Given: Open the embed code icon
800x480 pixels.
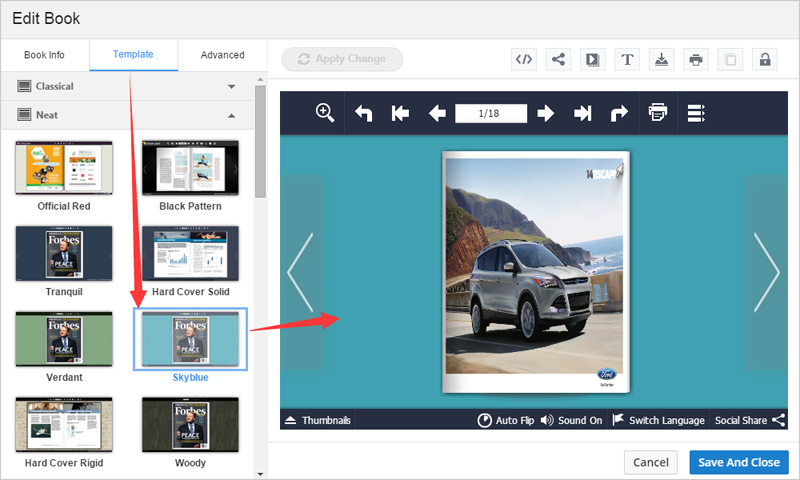Looking at the screenshot, I should click(x=524, y=59).
